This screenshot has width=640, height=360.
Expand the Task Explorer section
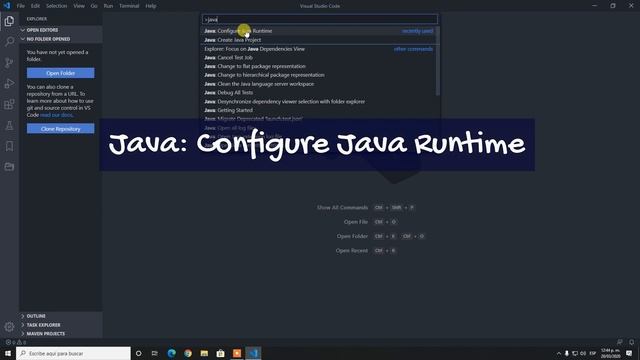61,325
